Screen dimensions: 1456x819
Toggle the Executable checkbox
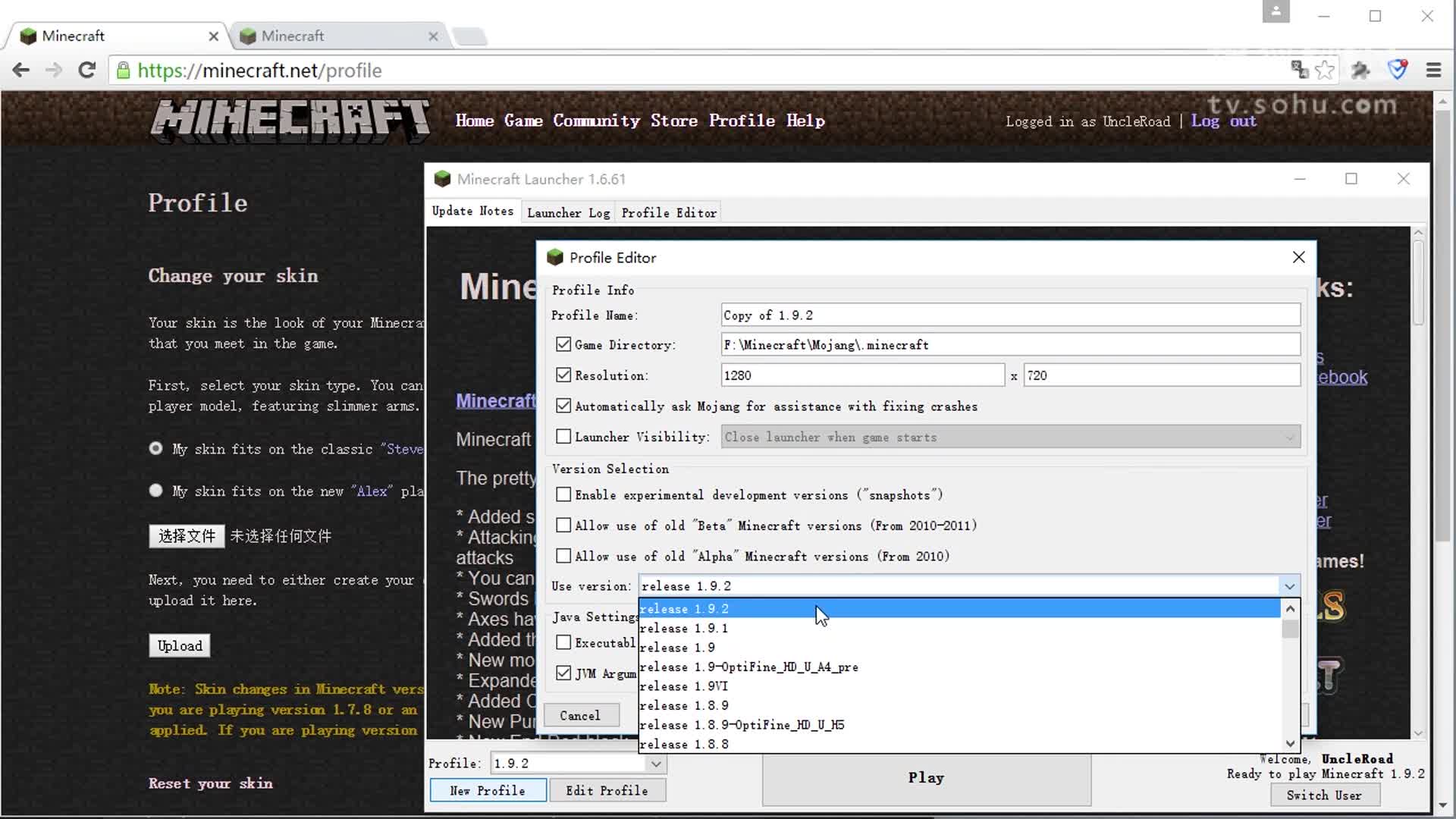(563, 642)
